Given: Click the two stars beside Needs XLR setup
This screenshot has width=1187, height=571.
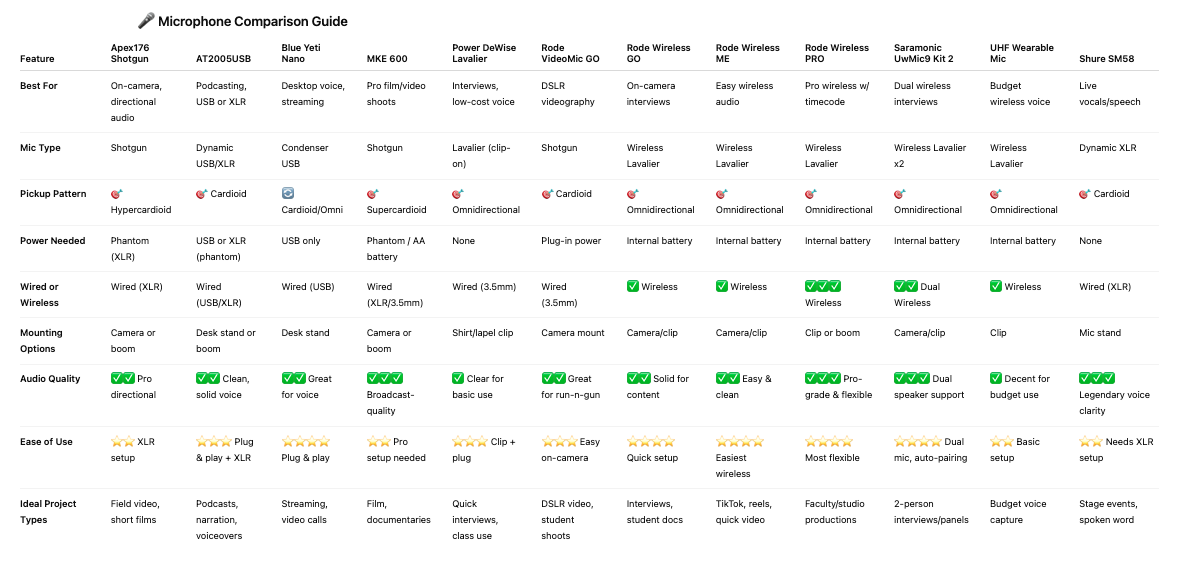Looking at the screenshot, I should (1091, 442).
